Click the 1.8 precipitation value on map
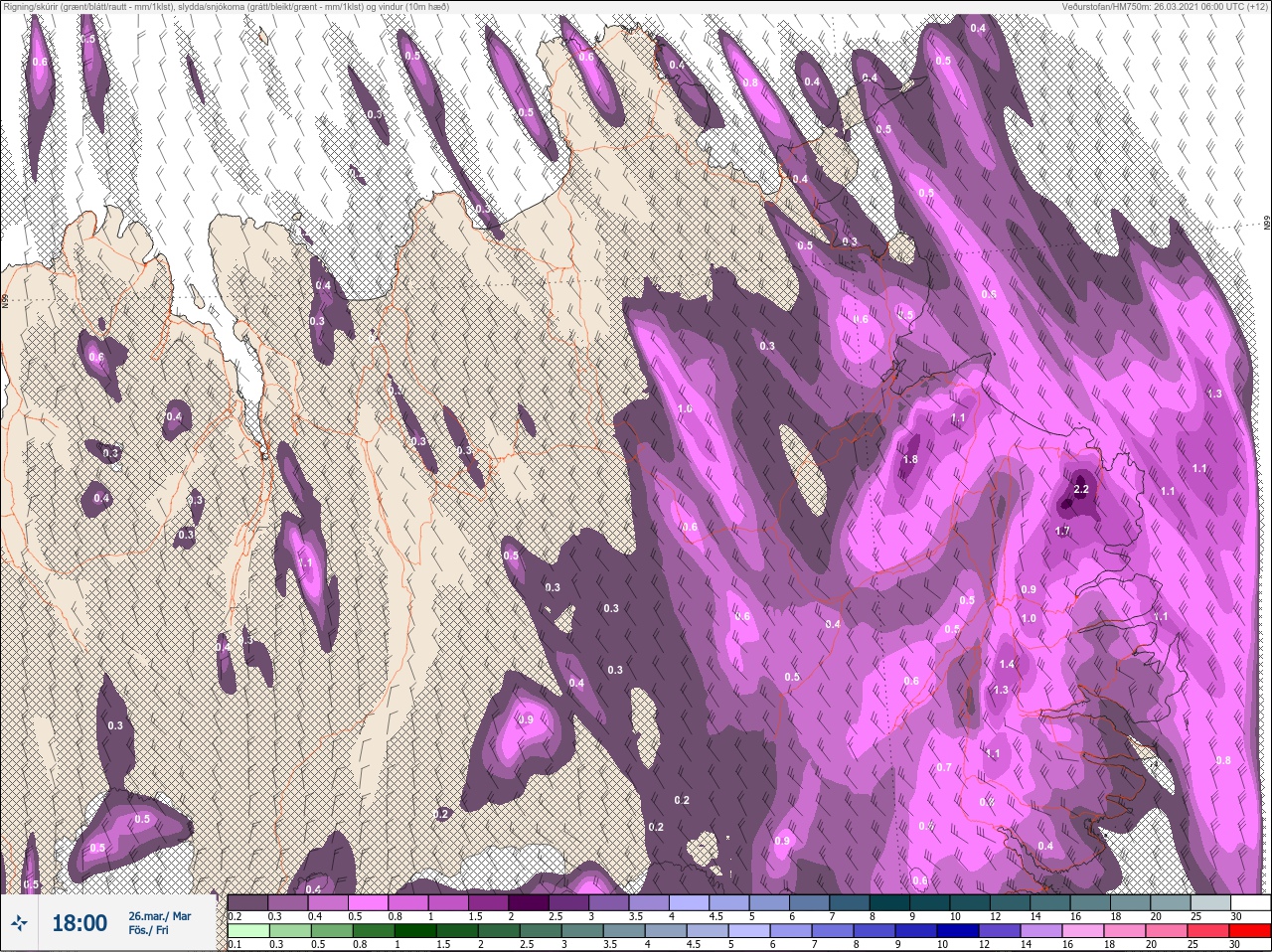The image size is (1272, 952). pyautogui.click(x=910, y=460)
